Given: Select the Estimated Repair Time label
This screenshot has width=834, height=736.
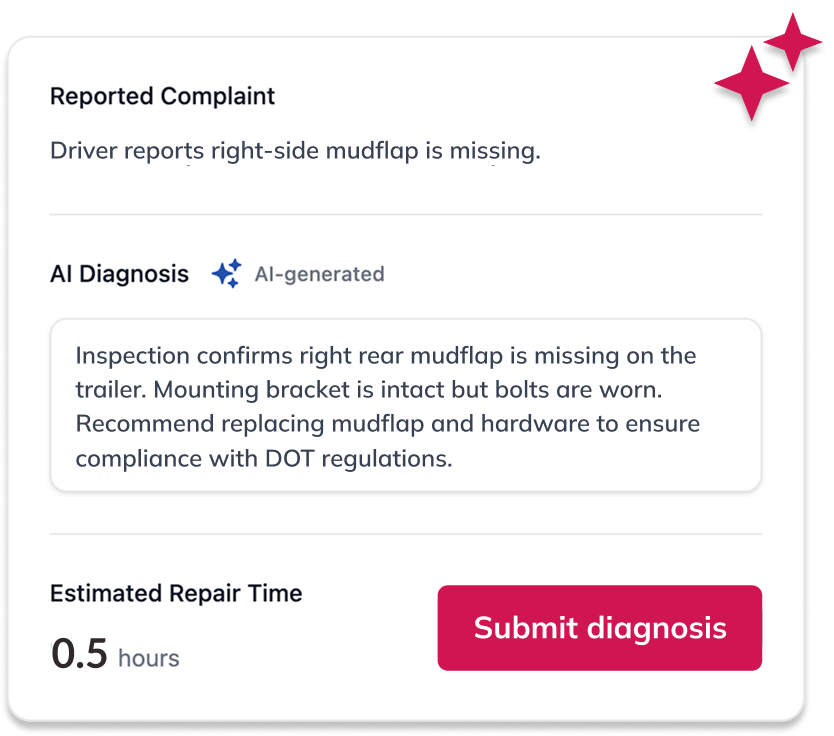Looking at the screenshot, I should 176,593.
